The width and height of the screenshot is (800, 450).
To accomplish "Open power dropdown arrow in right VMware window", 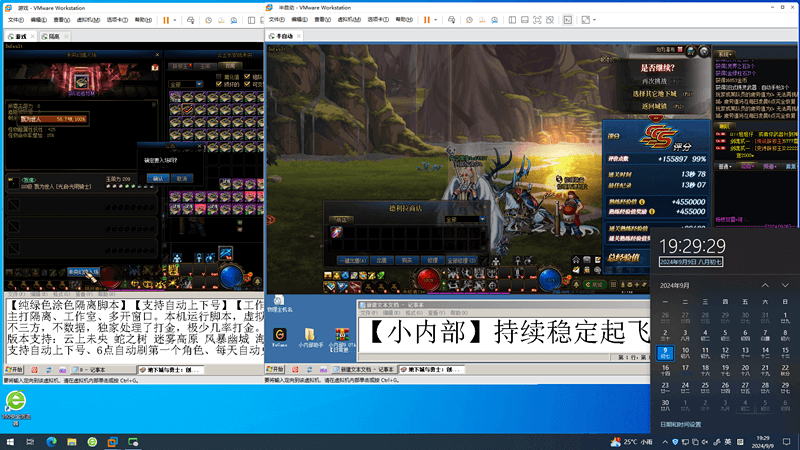I will 435,20.
